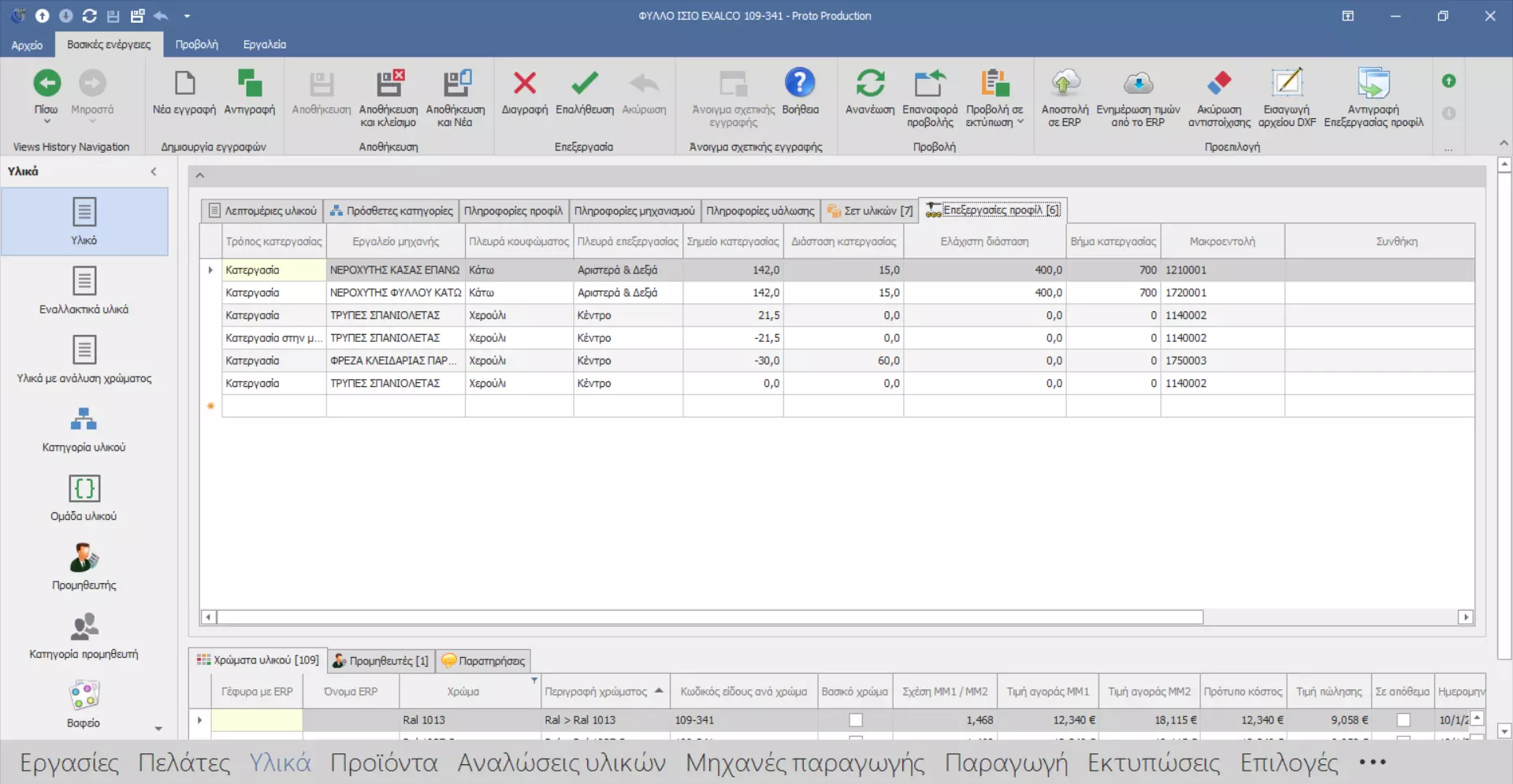Collapse the detail section chevron above tabs
Screen dimensions: 1513x784
click(200, 176)
